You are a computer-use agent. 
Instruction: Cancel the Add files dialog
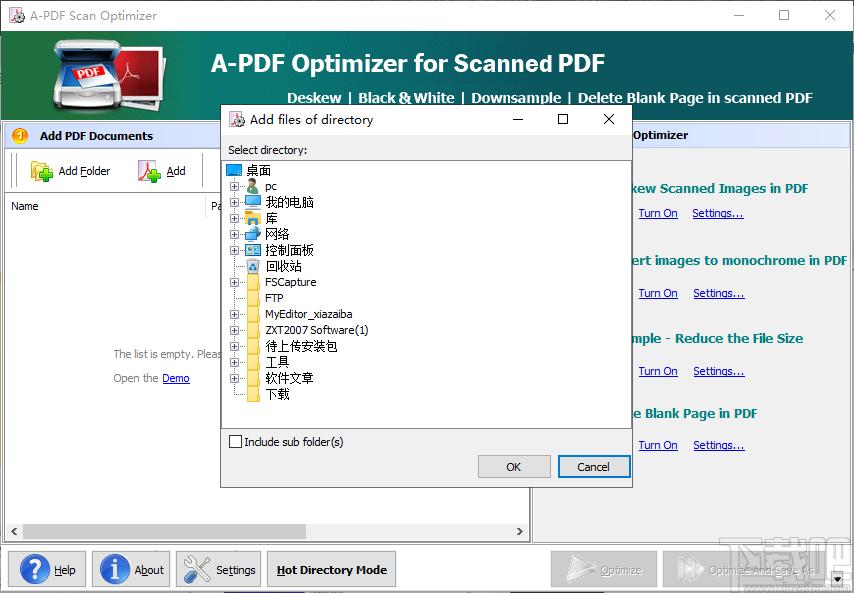[593, 467]
